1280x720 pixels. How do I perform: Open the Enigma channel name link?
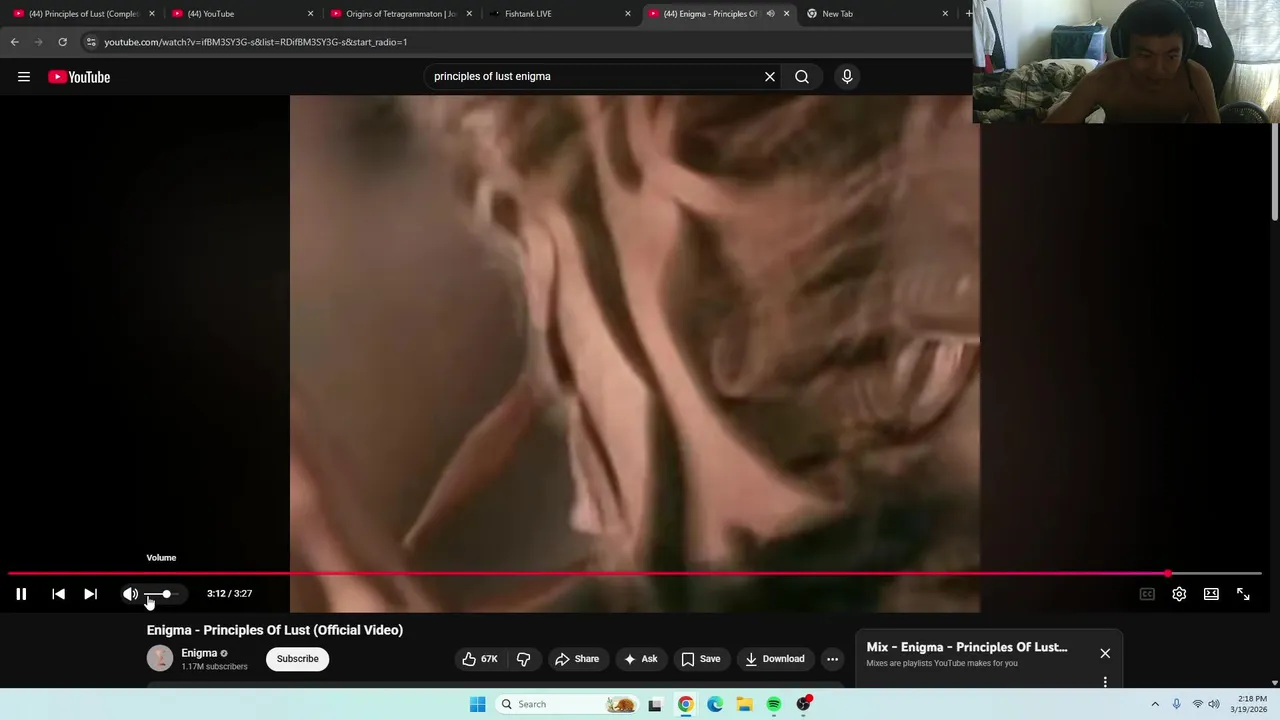(x=199, y=653)
